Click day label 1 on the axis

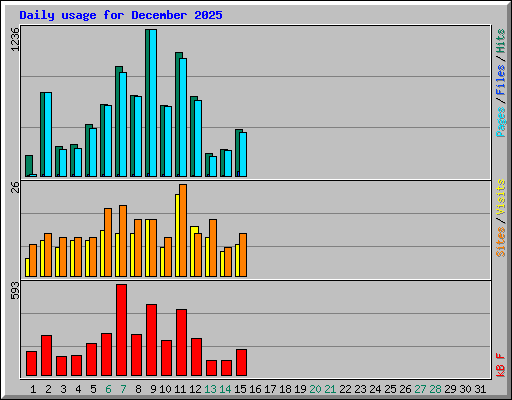(x=33, y=389)
